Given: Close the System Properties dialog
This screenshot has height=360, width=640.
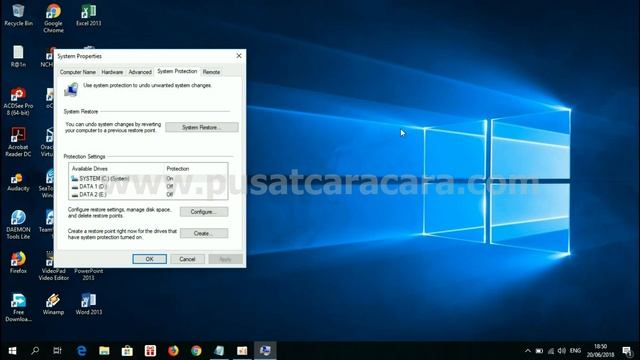Looking at the screenshot, I should coord(239,56).
